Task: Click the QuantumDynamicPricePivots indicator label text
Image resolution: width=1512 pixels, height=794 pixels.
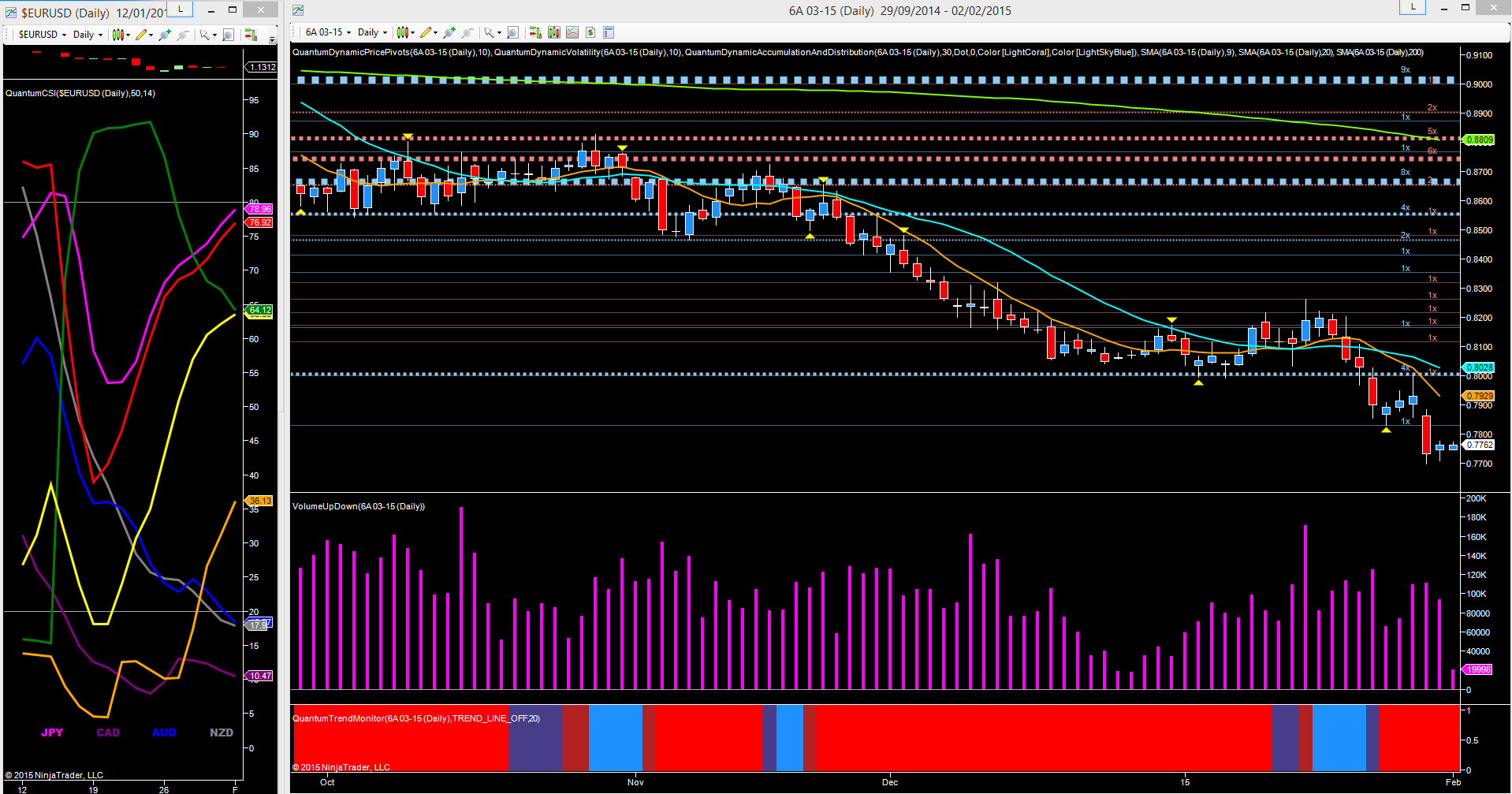Action: (x=392, y=52)
